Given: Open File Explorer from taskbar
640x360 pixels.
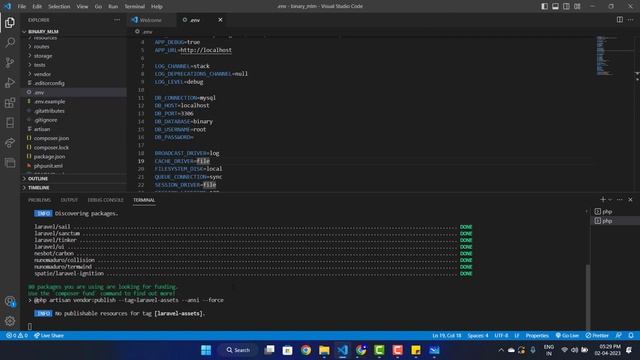Looking at the screenshot, I should pyautogui.click(x=324, y=350).
